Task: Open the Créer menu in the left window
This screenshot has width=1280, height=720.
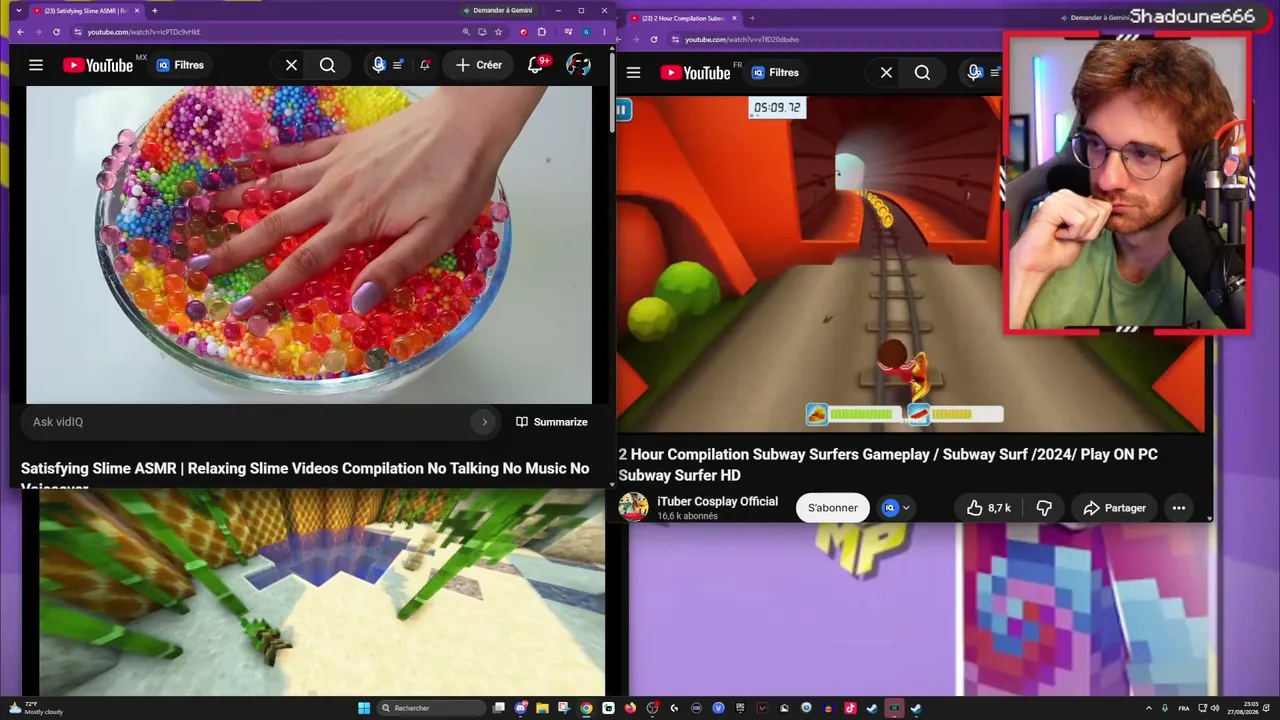Action: click(x=478, y=65)
